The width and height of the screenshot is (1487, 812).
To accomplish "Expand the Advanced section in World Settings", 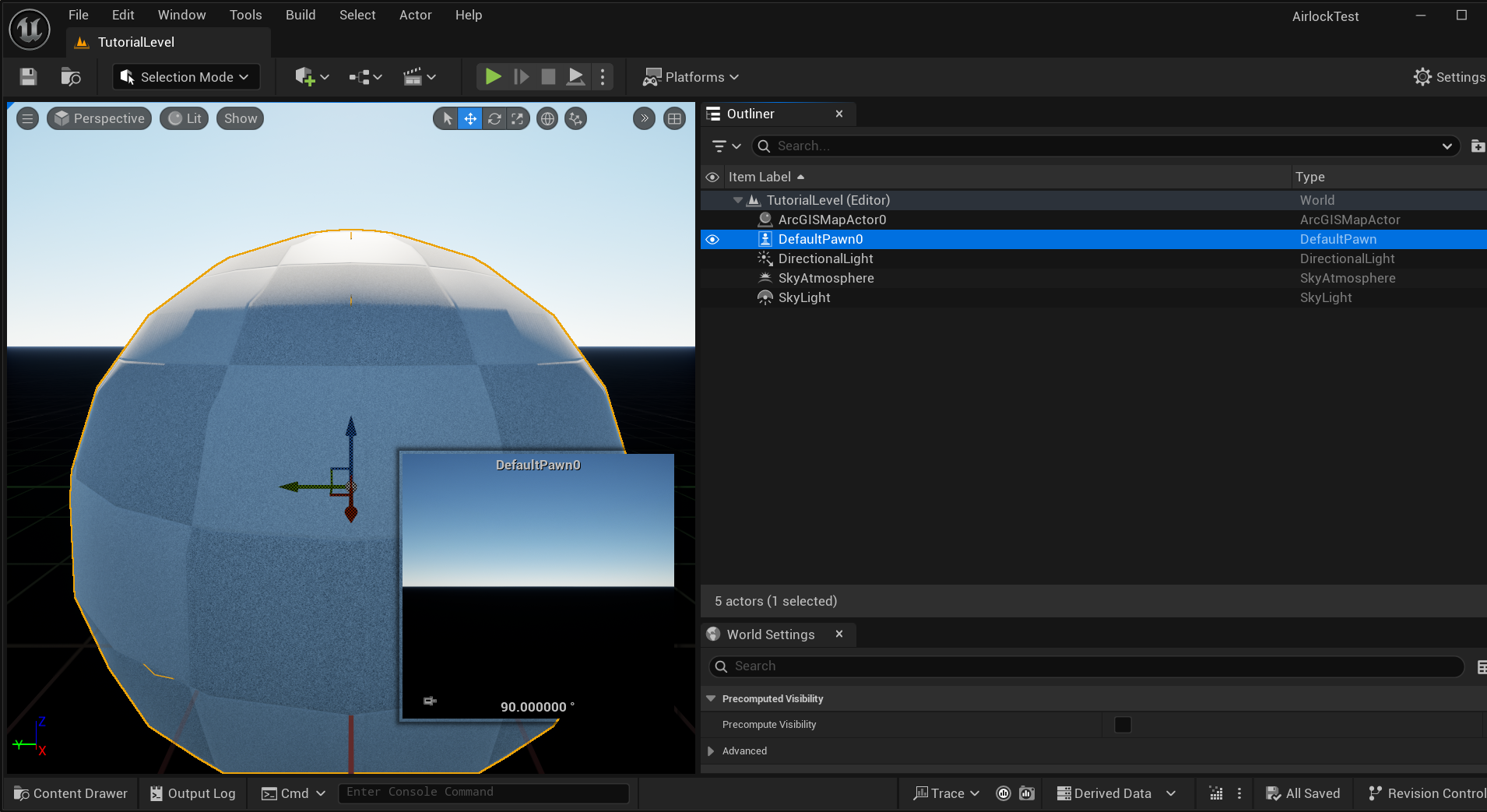I will tap(711, 751).
